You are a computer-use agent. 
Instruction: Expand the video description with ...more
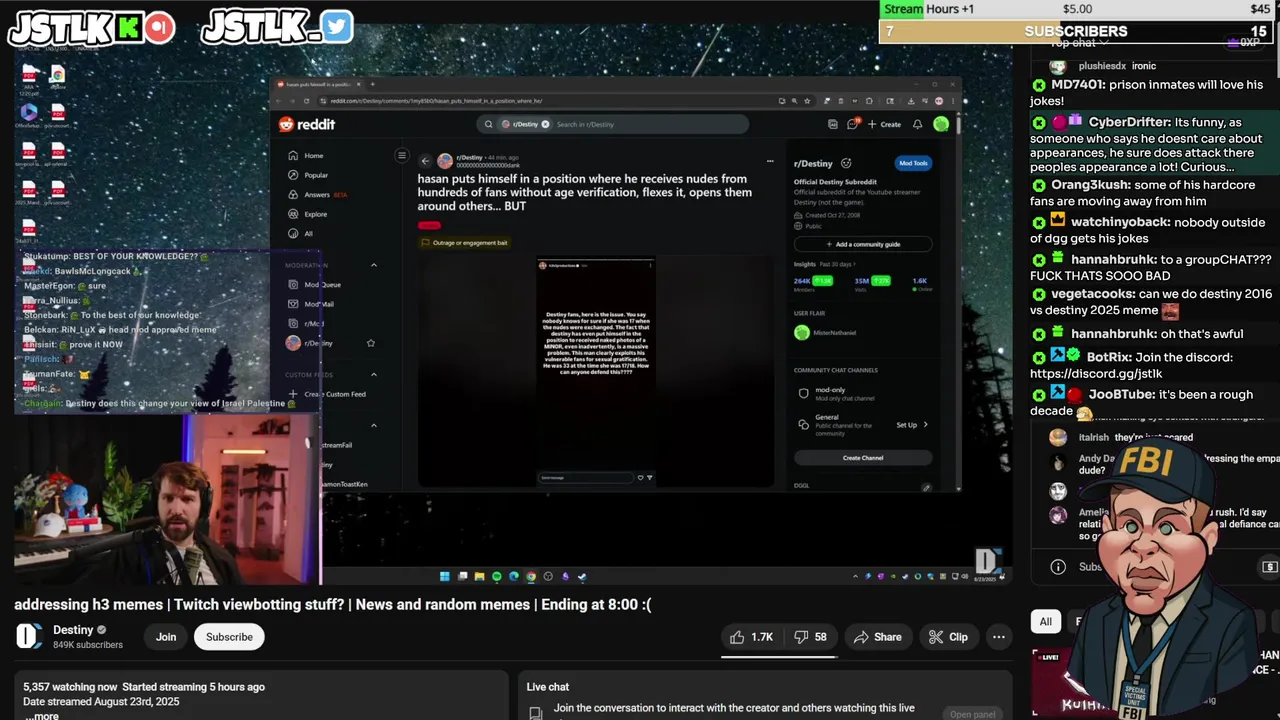(41, 716)
